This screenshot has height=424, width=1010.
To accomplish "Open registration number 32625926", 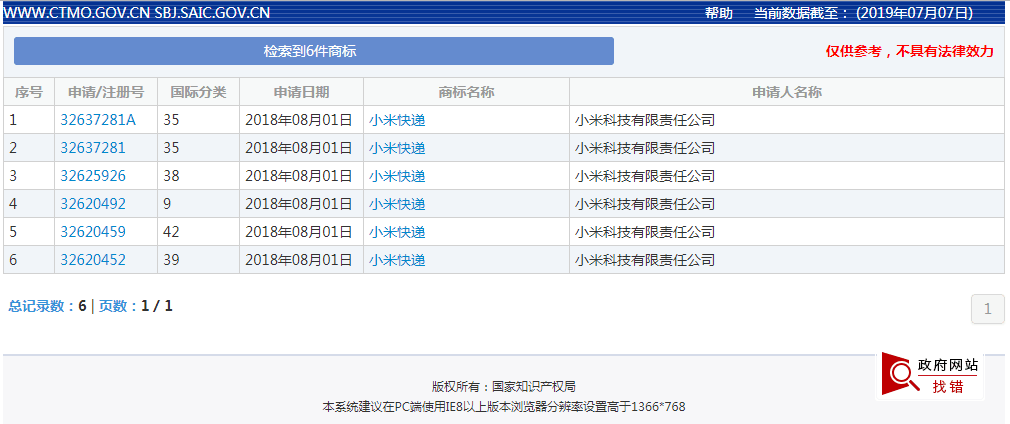I will [93, 176].
